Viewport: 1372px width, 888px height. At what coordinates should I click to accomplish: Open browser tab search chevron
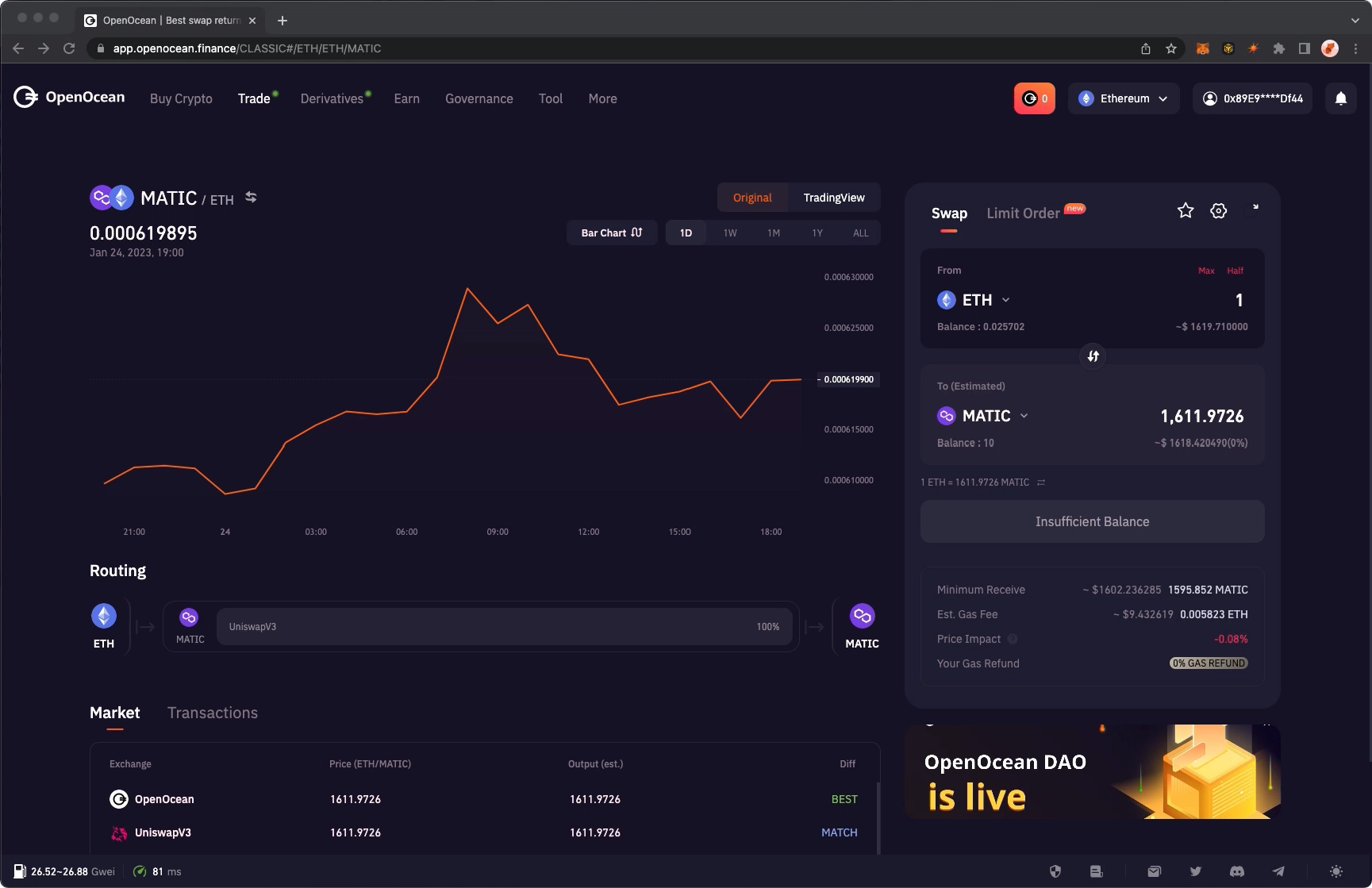pyautogui.click(x=1355, y=20)
